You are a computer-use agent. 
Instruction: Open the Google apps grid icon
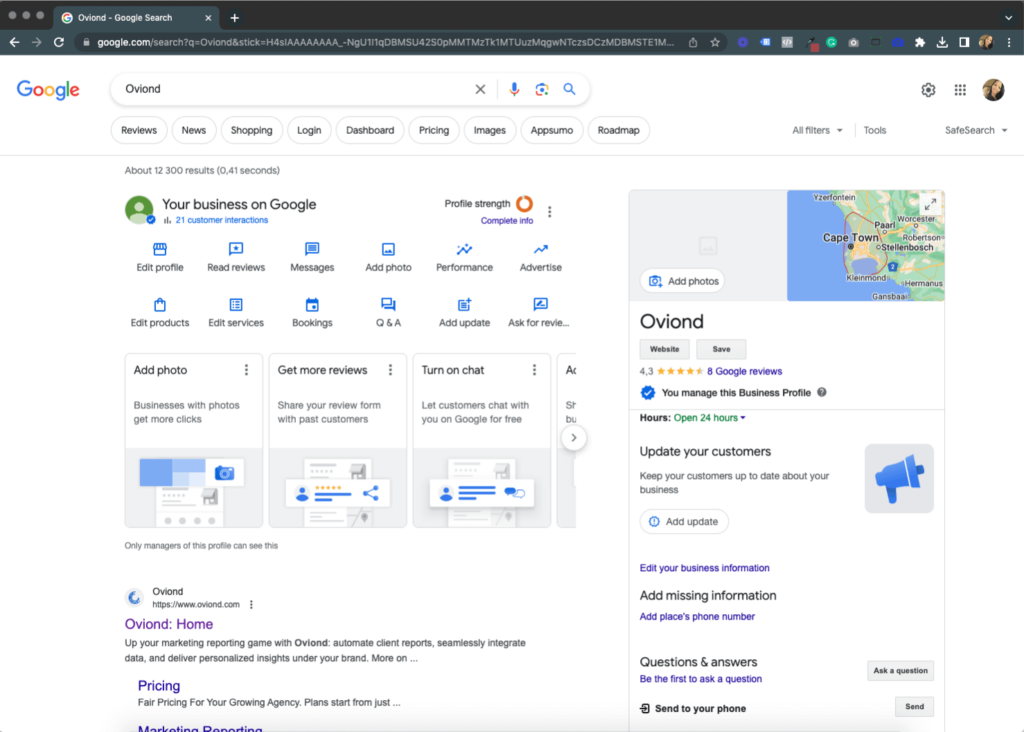coord(960,90)
